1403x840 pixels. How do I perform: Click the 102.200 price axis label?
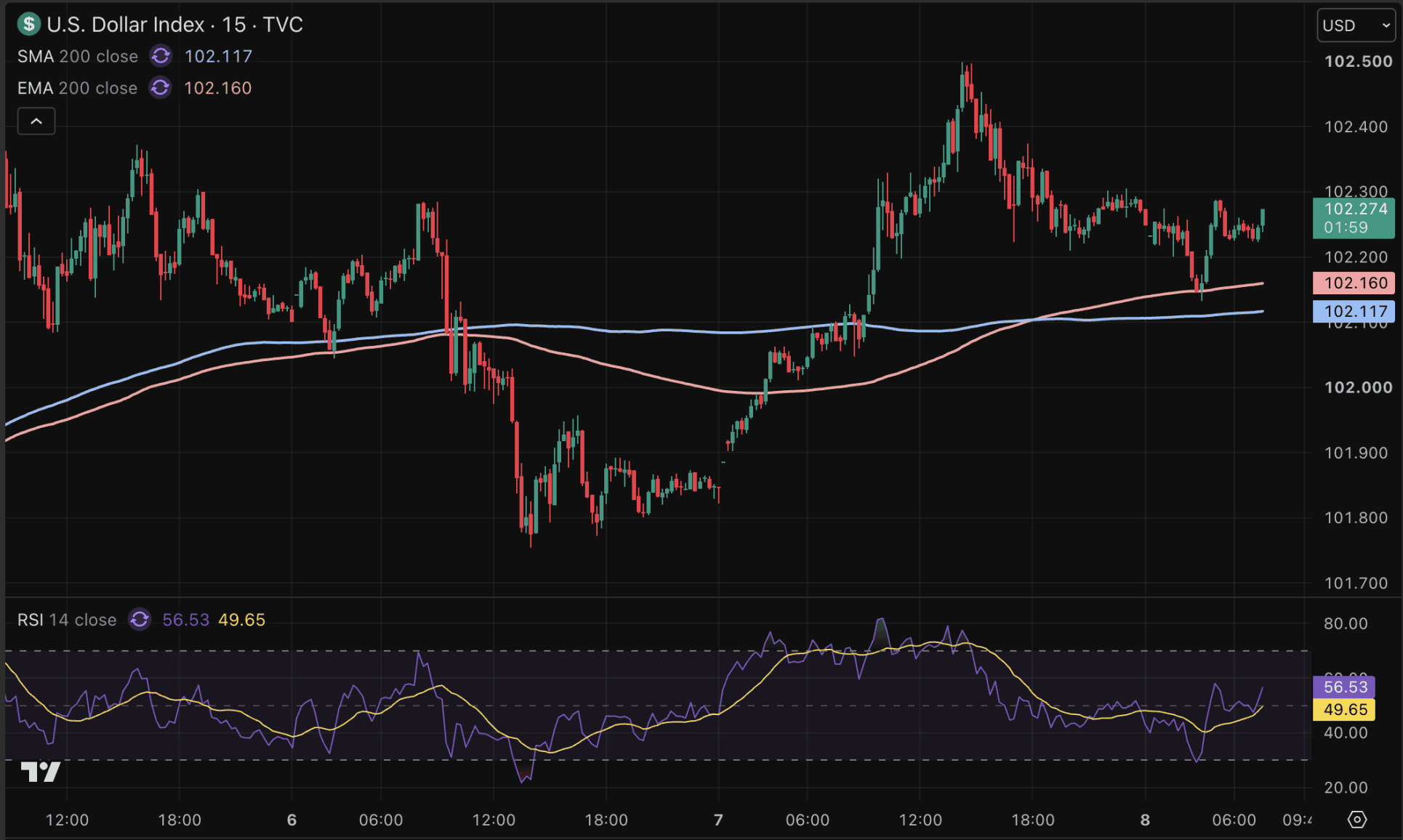point(1356,257)
